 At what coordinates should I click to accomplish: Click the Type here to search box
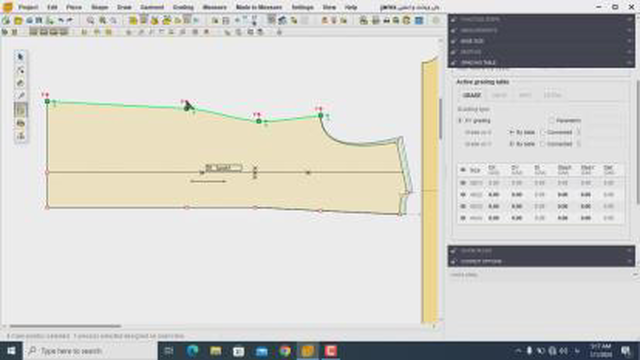tap(90, 351)
